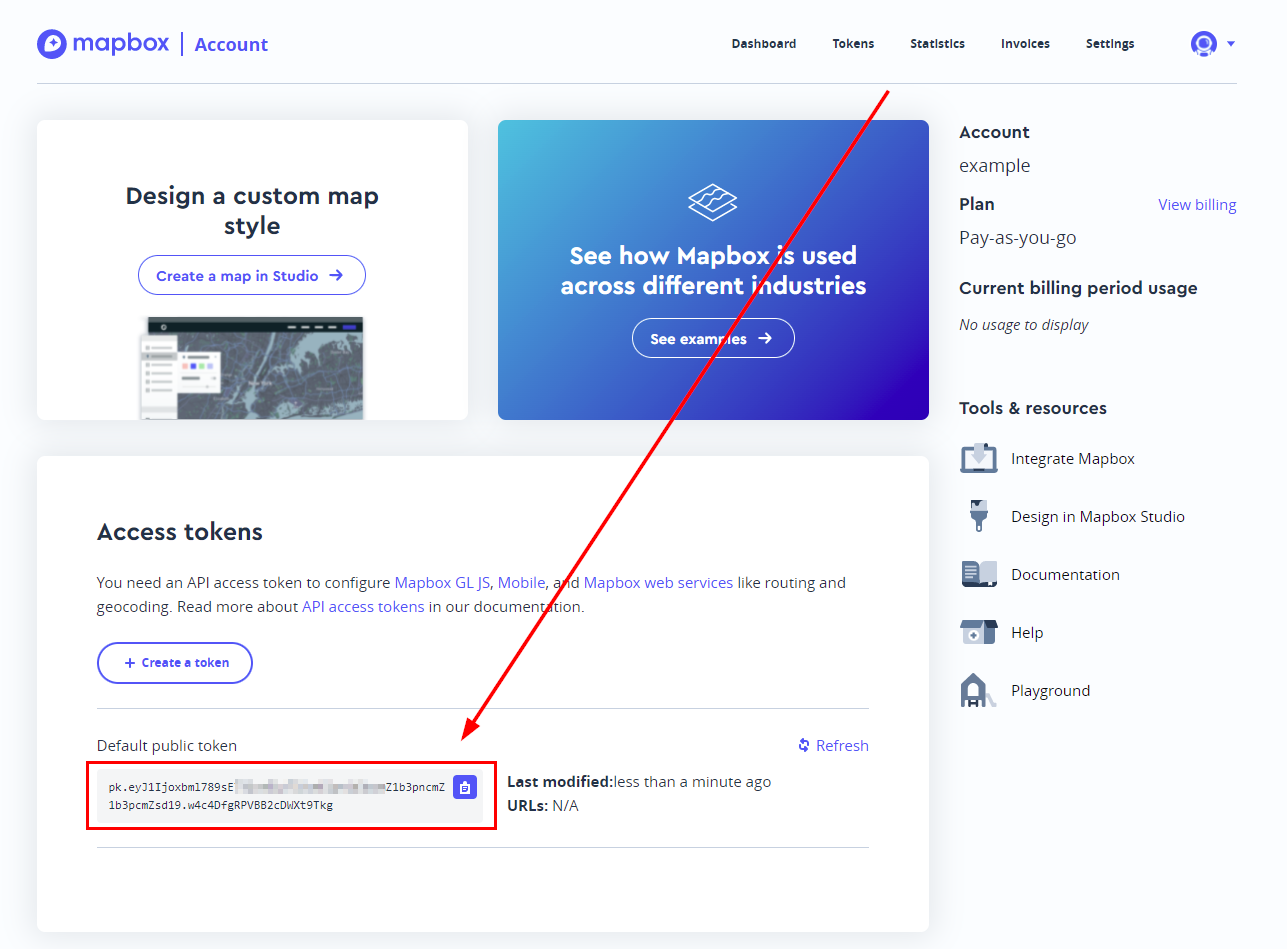This screenshot has width=1287, height=949.
Task: Click the 'Default public token' label
Action: tap(167, 746)
